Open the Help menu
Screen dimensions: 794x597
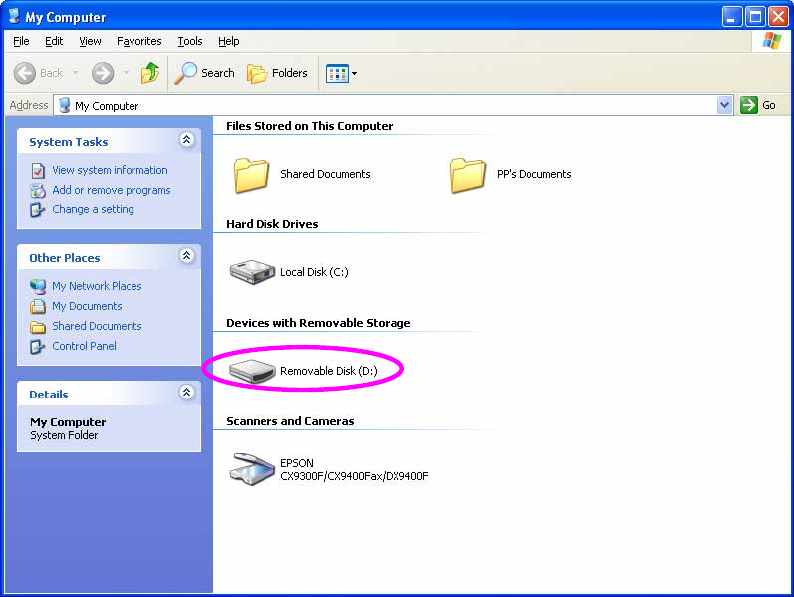pos(228,41)
